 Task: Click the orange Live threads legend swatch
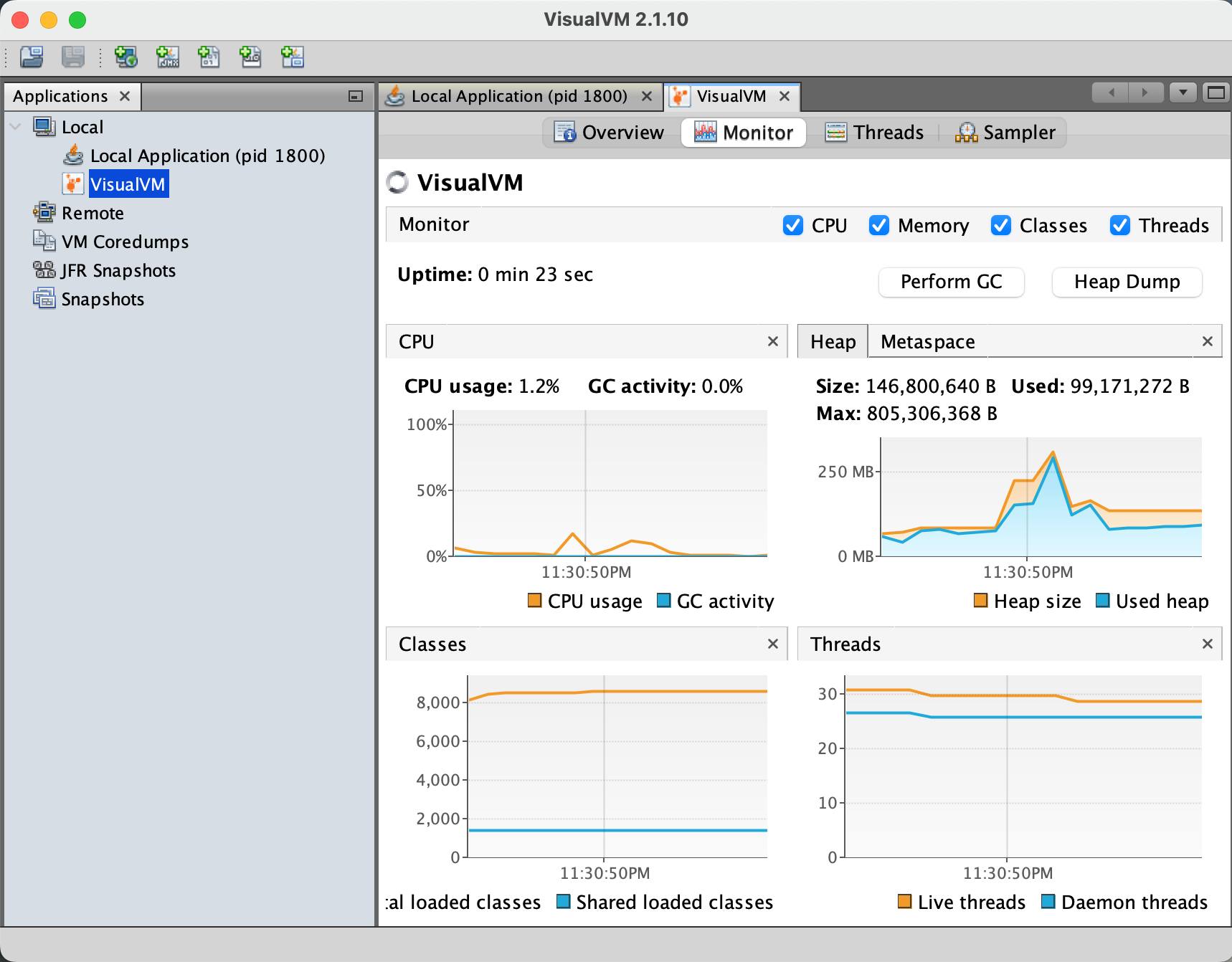[x=905, y=901]
